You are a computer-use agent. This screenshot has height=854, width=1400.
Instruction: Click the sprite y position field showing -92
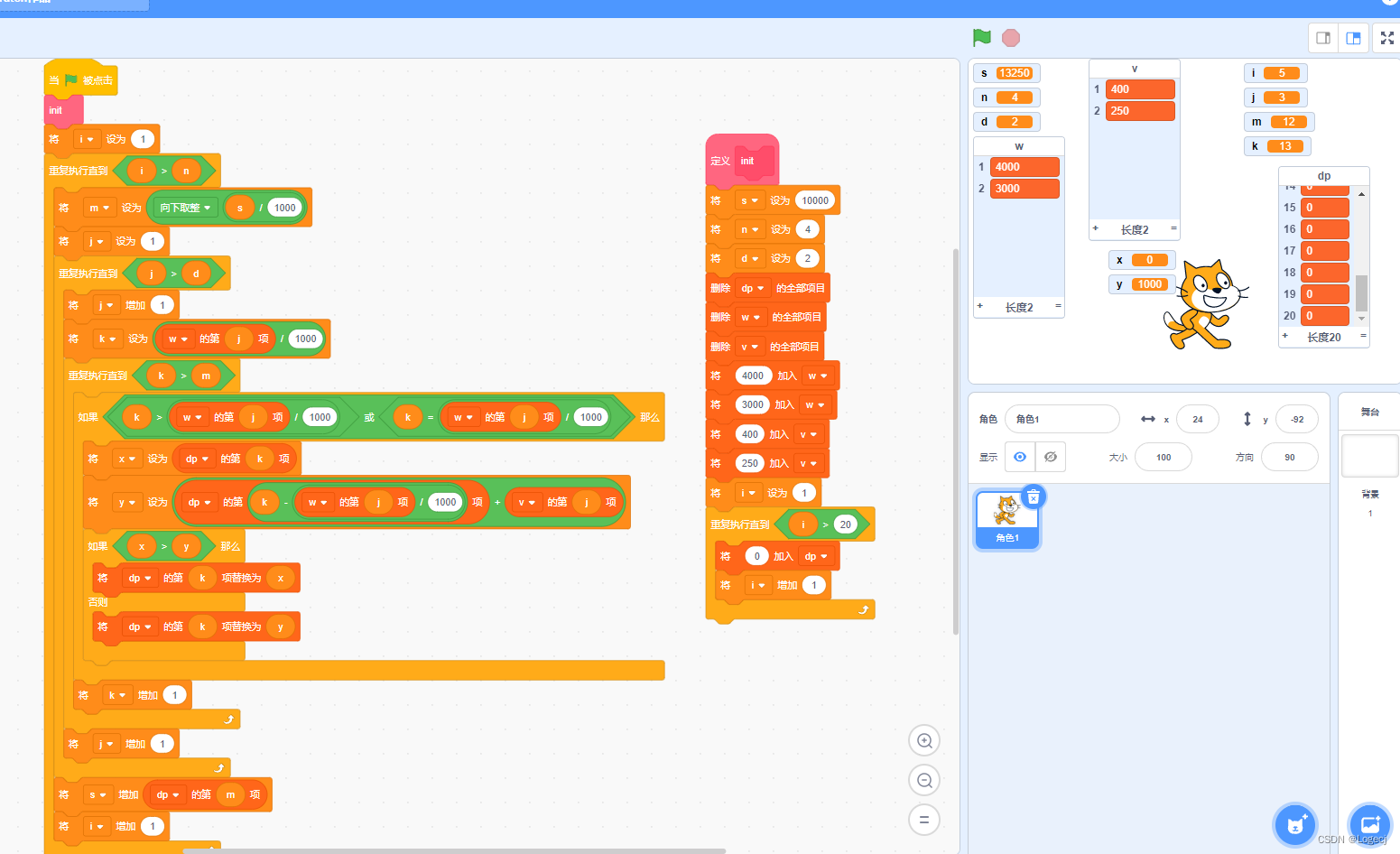1297,419
